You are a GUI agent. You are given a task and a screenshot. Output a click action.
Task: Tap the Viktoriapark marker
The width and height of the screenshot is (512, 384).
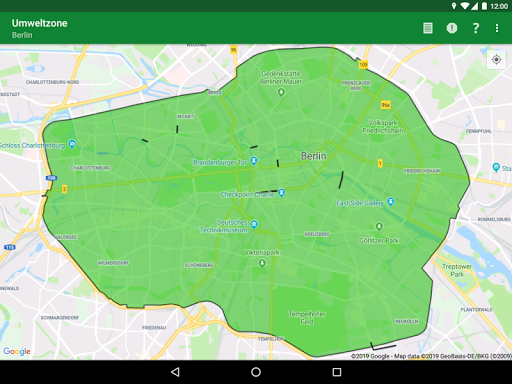click(262, 263)
